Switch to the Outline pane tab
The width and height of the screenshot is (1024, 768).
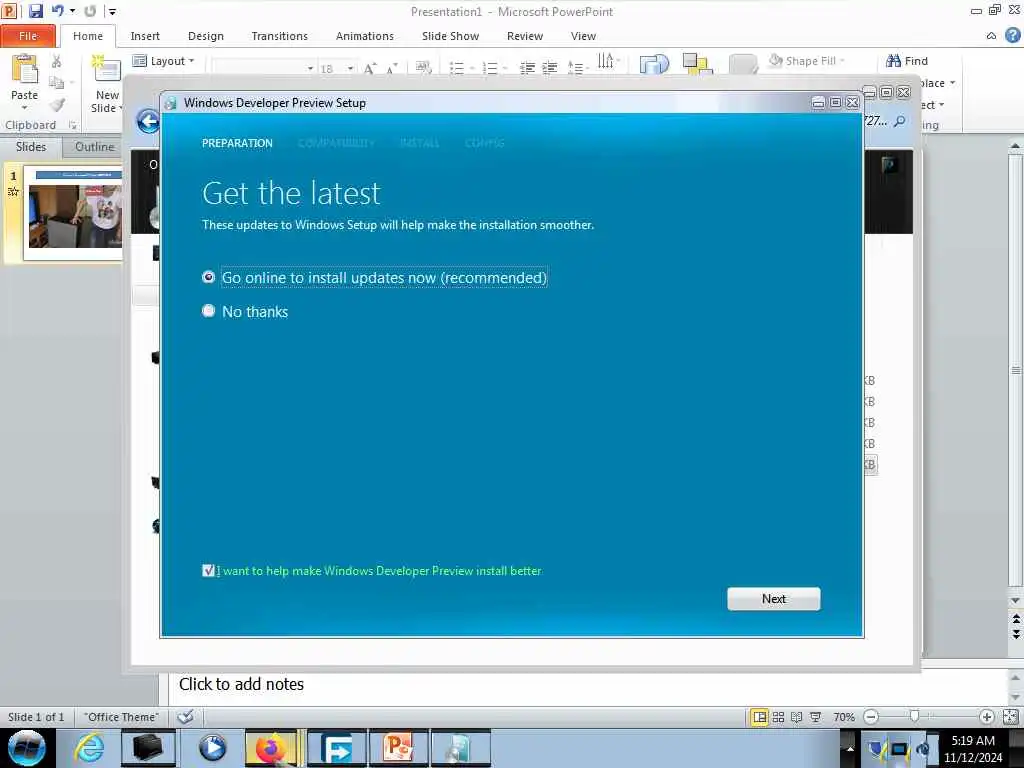tap(95, 147)
